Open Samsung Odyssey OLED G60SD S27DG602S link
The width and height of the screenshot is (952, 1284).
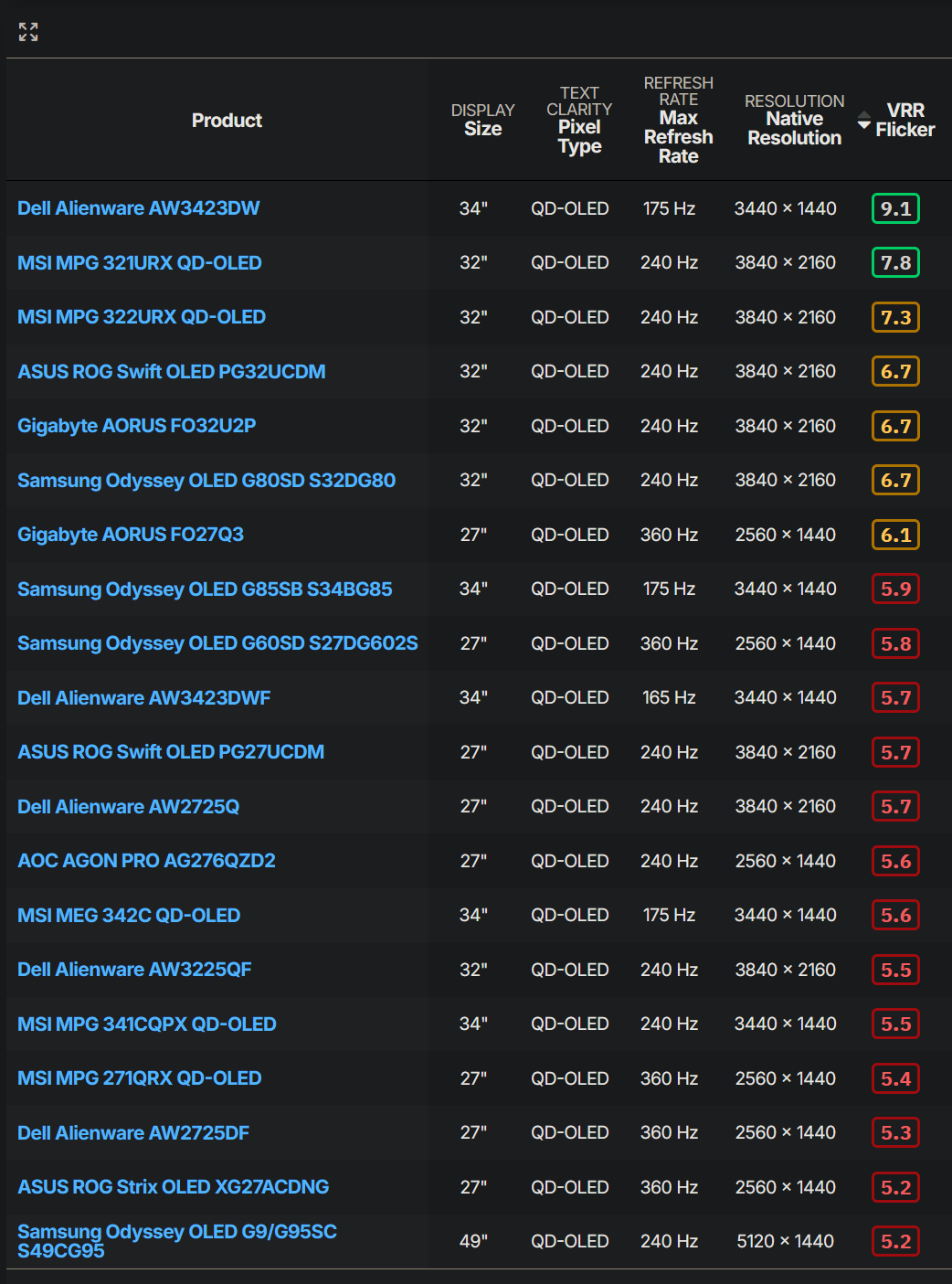[217, 643]
